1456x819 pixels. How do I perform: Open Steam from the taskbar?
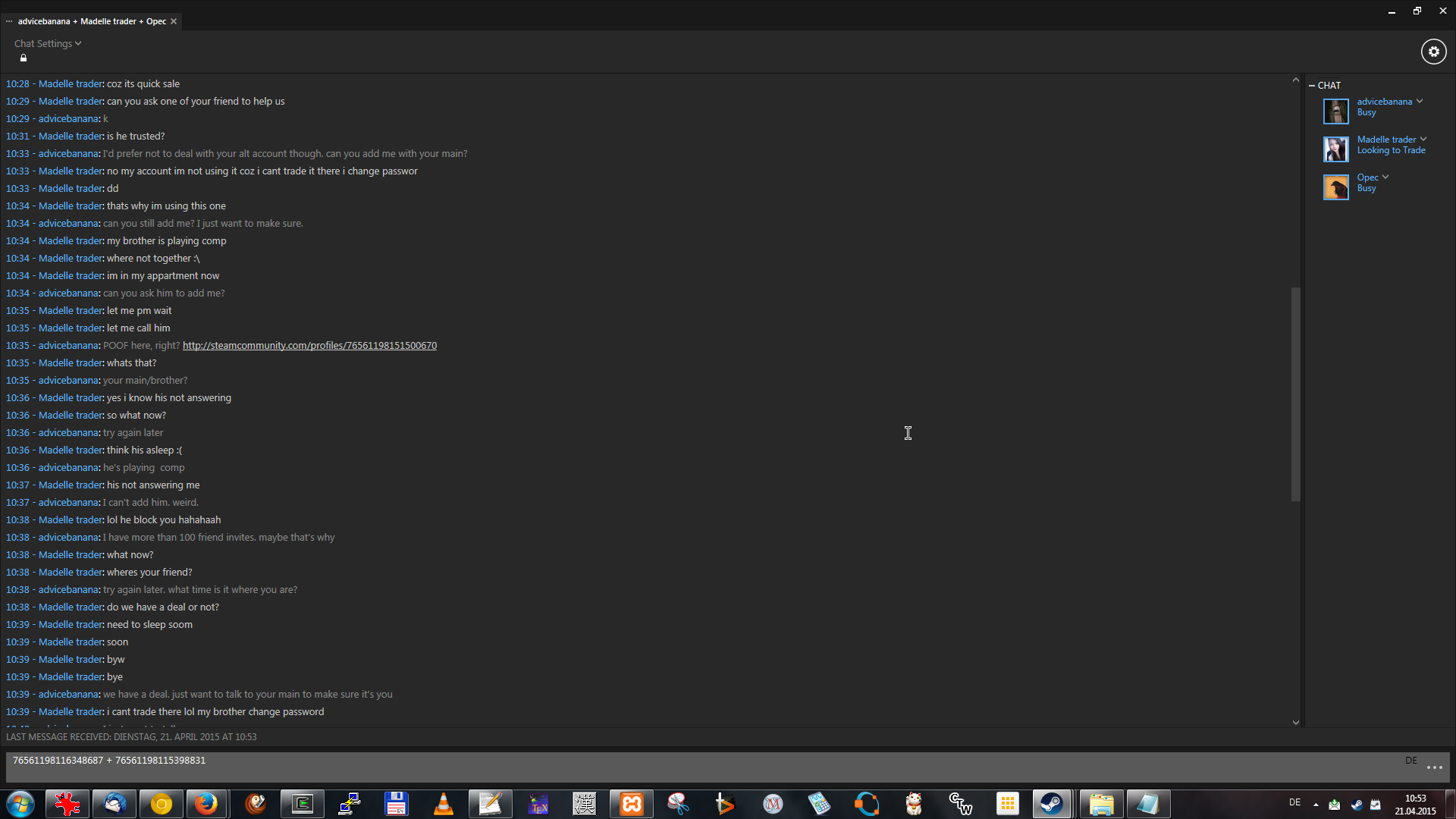tap(1051, 804)
